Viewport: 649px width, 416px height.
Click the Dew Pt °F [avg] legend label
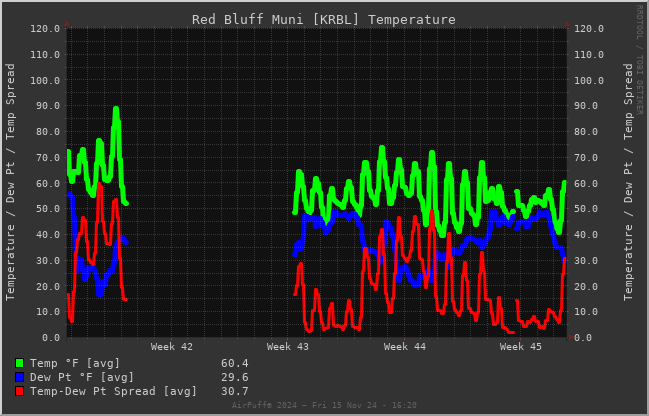pyautogui.click(x=82, y=377)
